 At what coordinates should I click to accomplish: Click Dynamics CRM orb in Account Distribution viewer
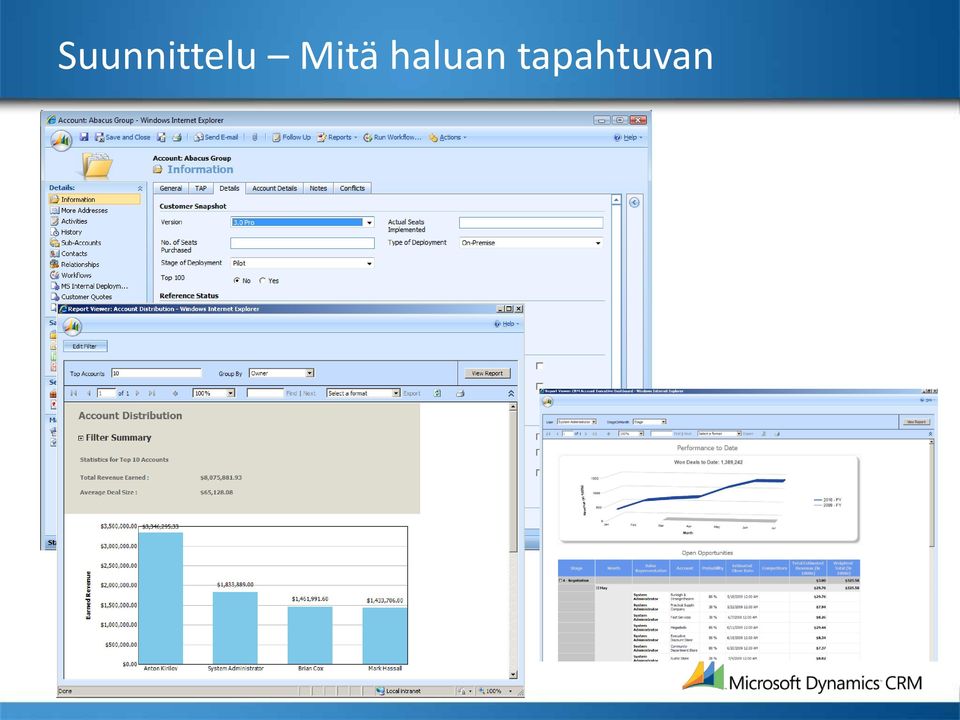pos(72,326)
